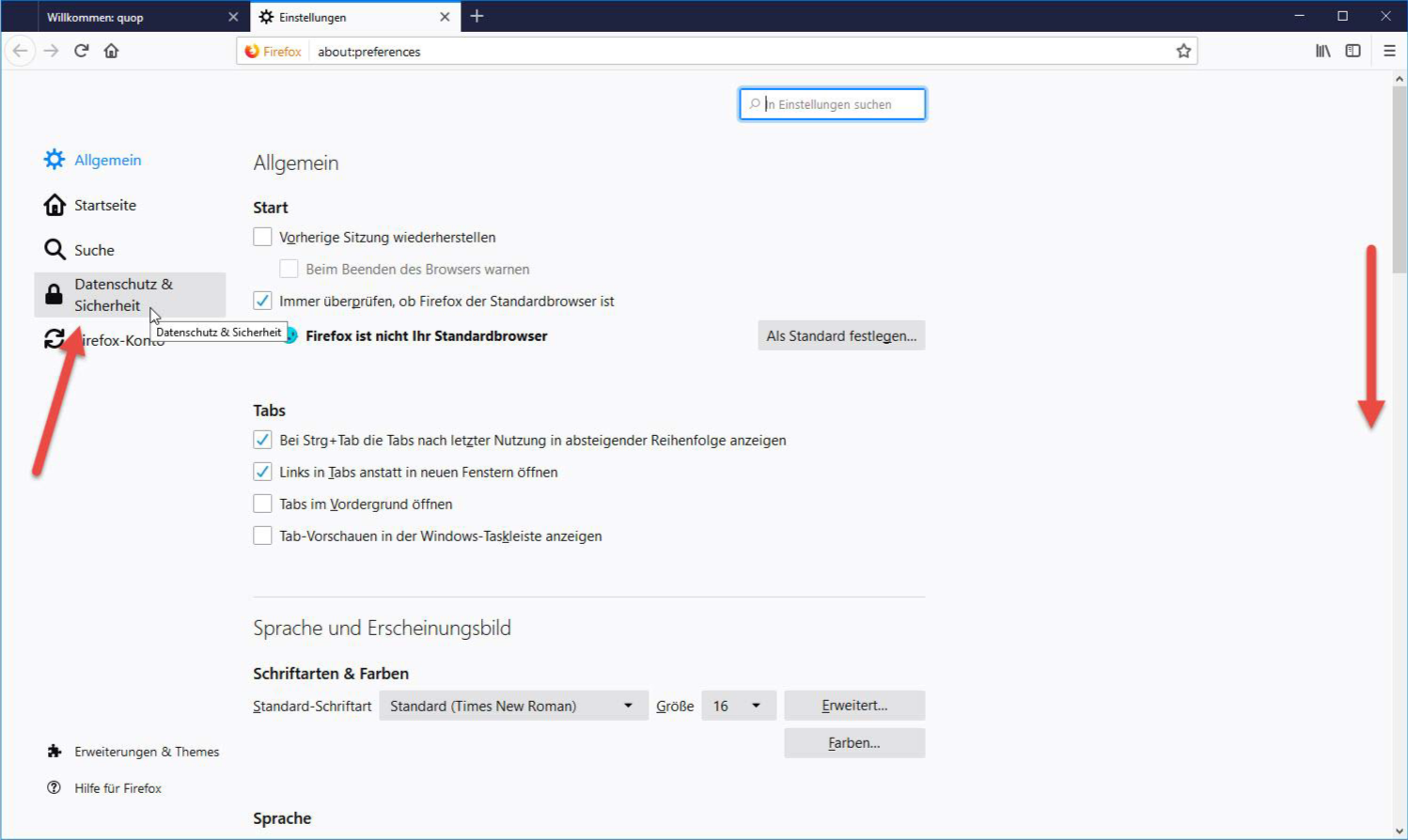Enable Vorherige Sitzung wiederherstellen

(x=262, y=237)
